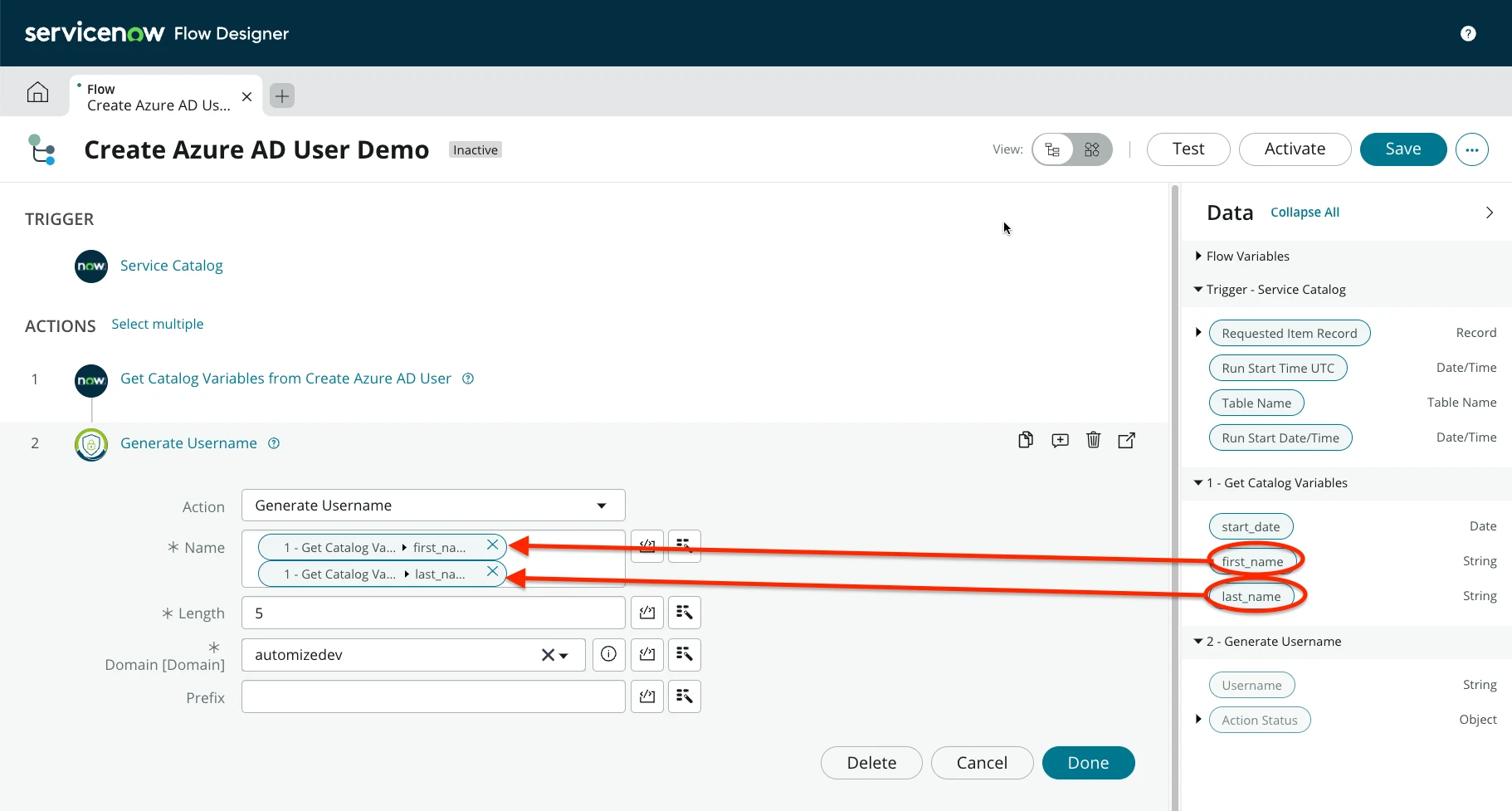Remove the first_name data pill from Name
The image size is (1512, 811).
click(x=492, y=545)
